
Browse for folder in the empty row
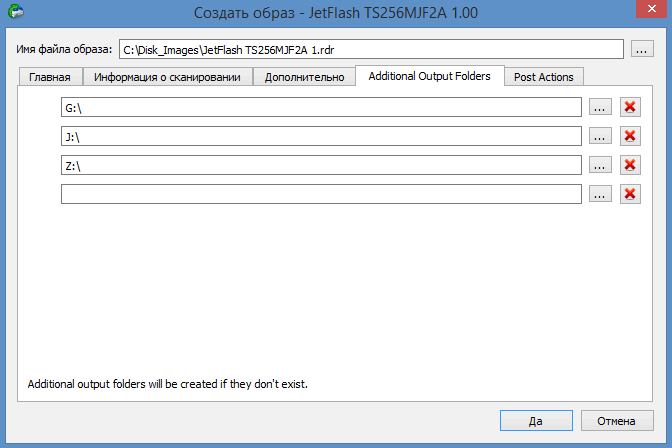[x=600, y=194]
